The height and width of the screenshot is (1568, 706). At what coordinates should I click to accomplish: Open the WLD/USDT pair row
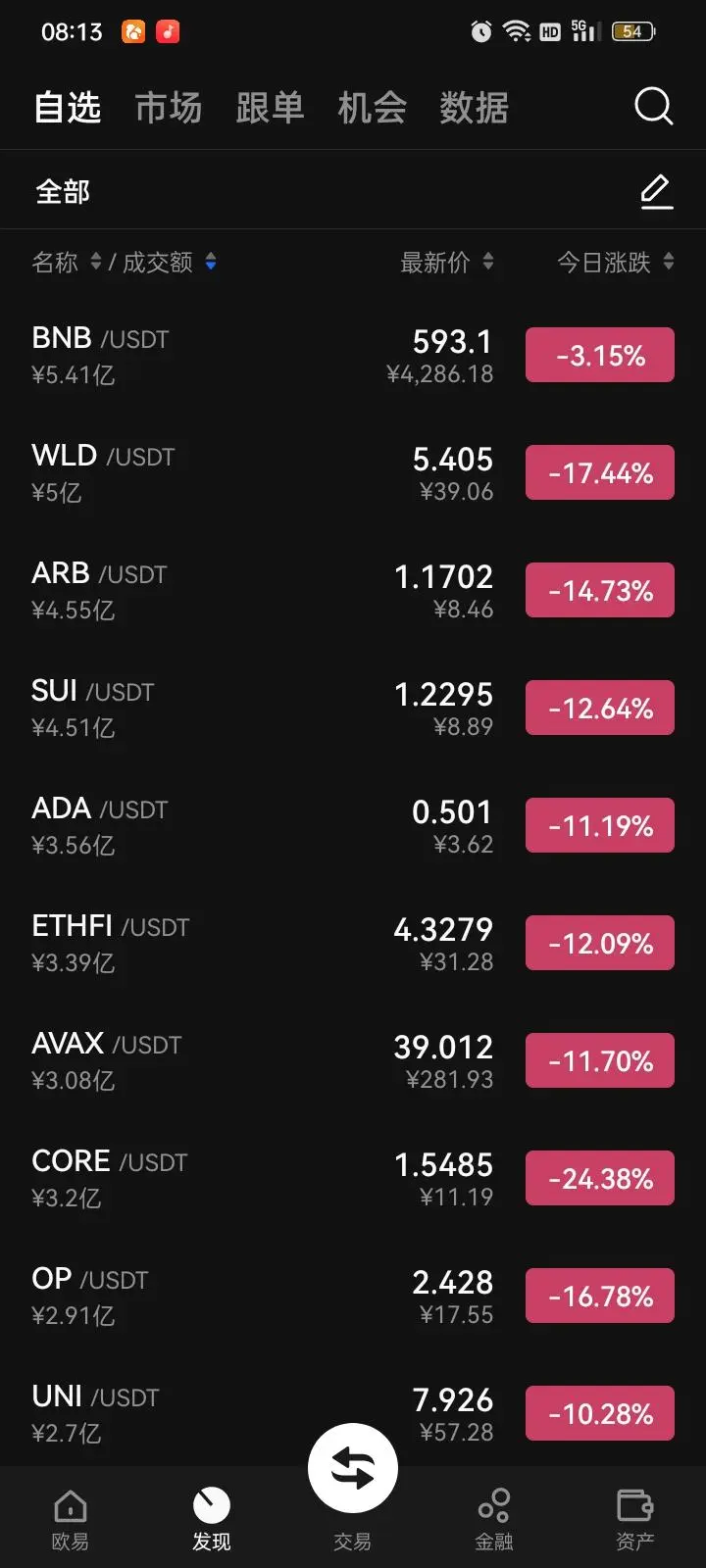click(x=353, y=473)
